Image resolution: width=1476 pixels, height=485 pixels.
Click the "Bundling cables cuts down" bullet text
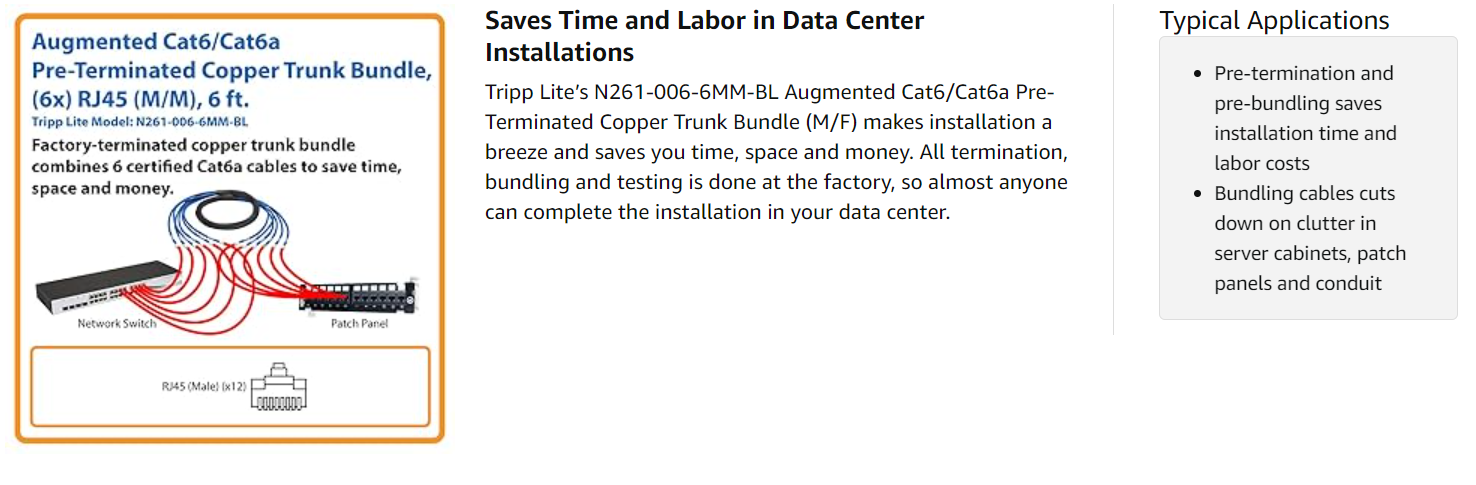tap(1309, 238)
